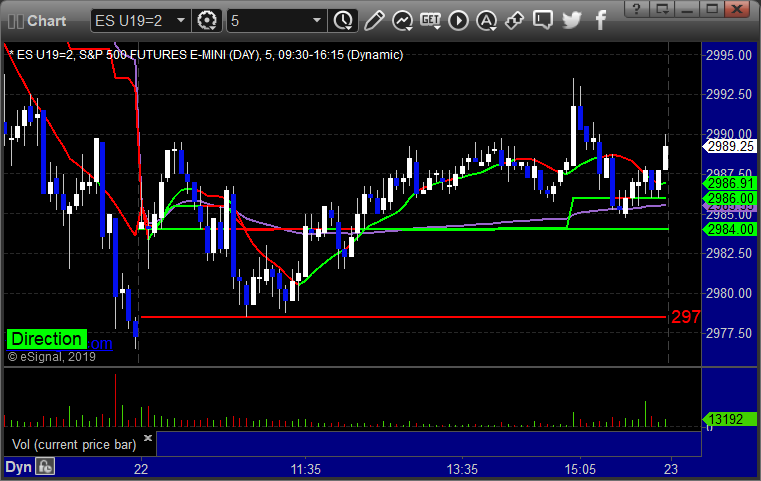Minimize the chart window
The width and height of the screenshot is (761, 481).
687,9
